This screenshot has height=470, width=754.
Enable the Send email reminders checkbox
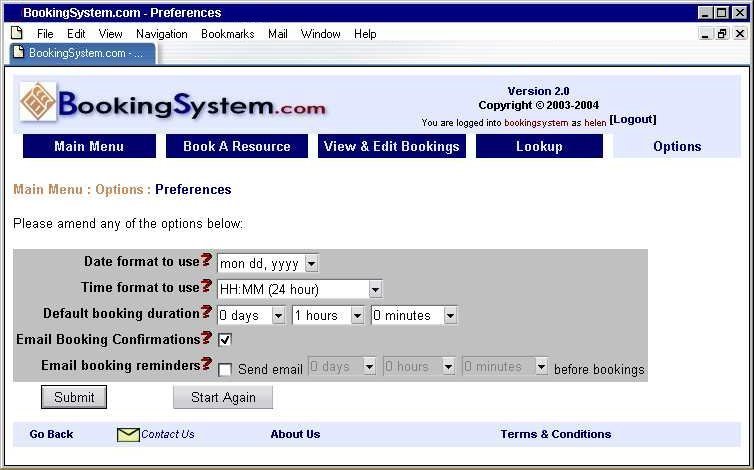225,369
